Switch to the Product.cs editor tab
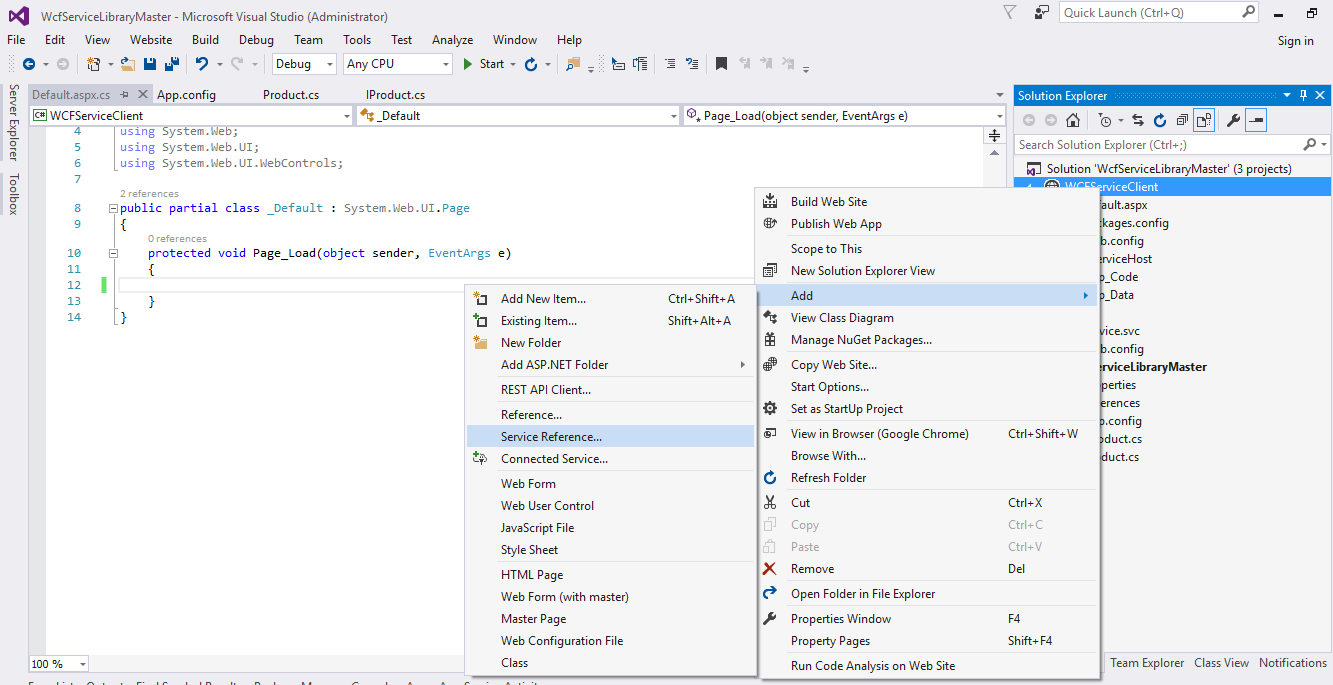The image size is (1333, 685). click(x=291, y=95)
